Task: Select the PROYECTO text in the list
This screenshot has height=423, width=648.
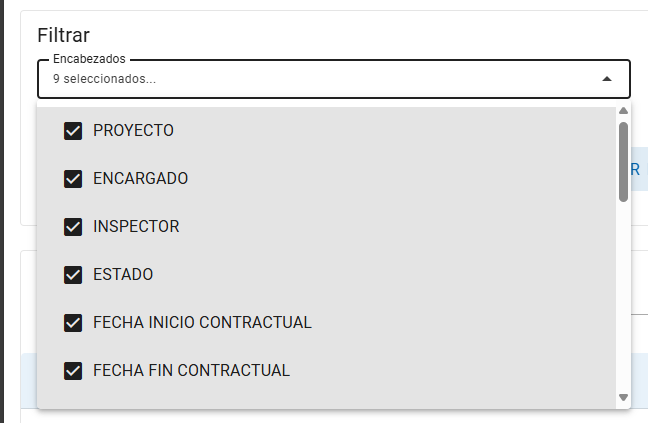Action: pyautogui.click(x=133, y=131)
